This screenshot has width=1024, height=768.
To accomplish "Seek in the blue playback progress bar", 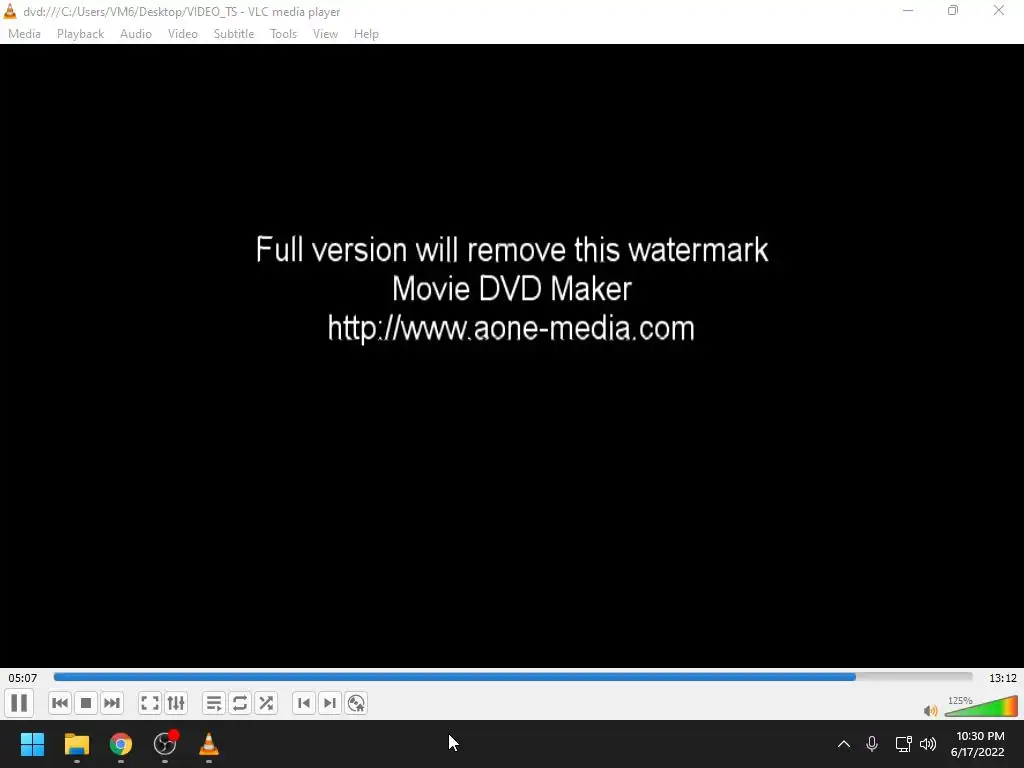I will (x=513, y=677).
